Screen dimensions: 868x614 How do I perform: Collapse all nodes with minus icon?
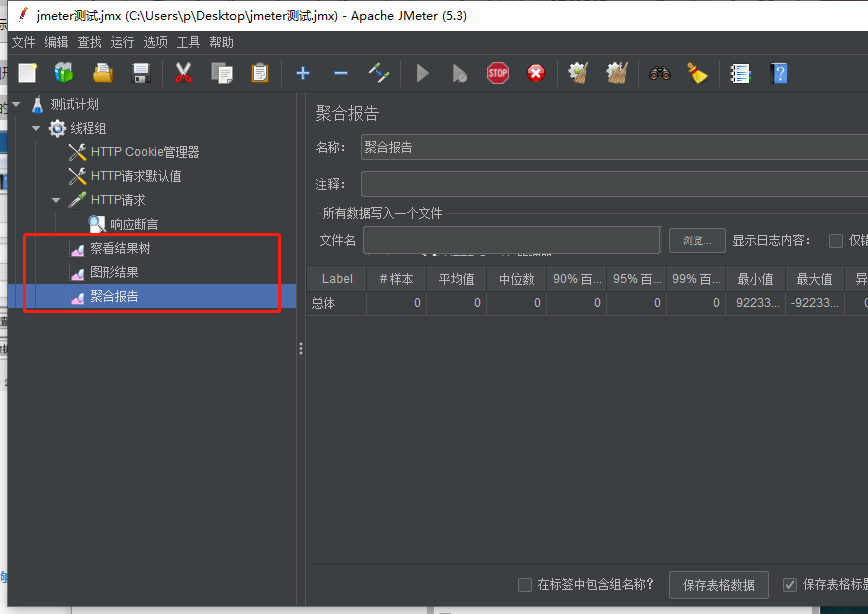click(x=341, y=73)
